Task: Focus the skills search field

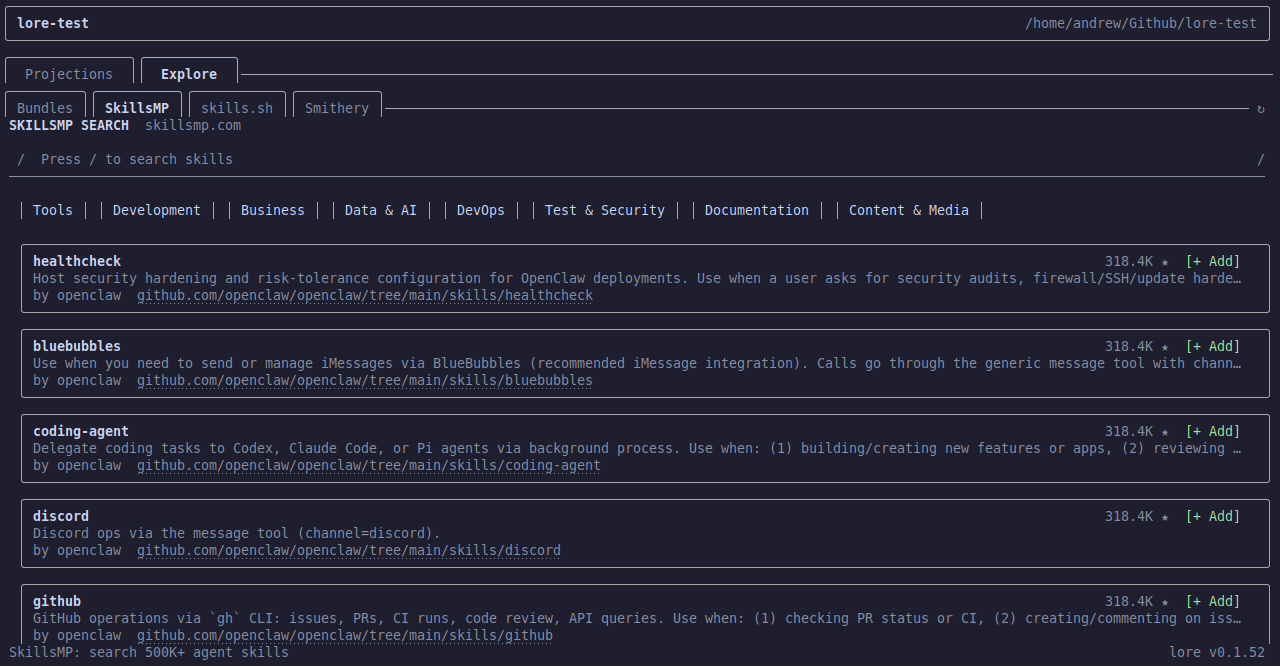Action: pos(640,159)
